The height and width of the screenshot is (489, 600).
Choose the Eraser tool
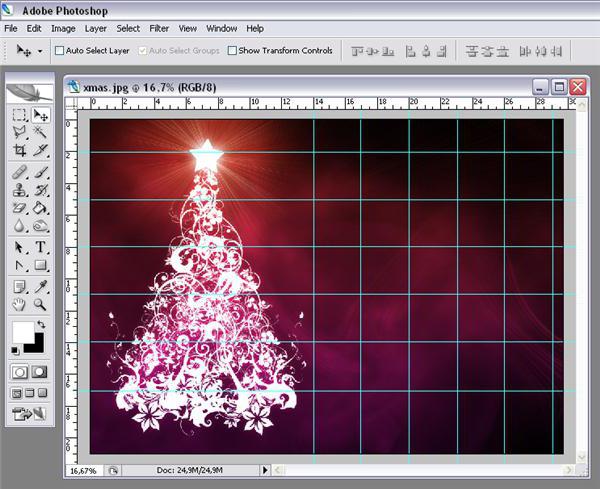19,208
